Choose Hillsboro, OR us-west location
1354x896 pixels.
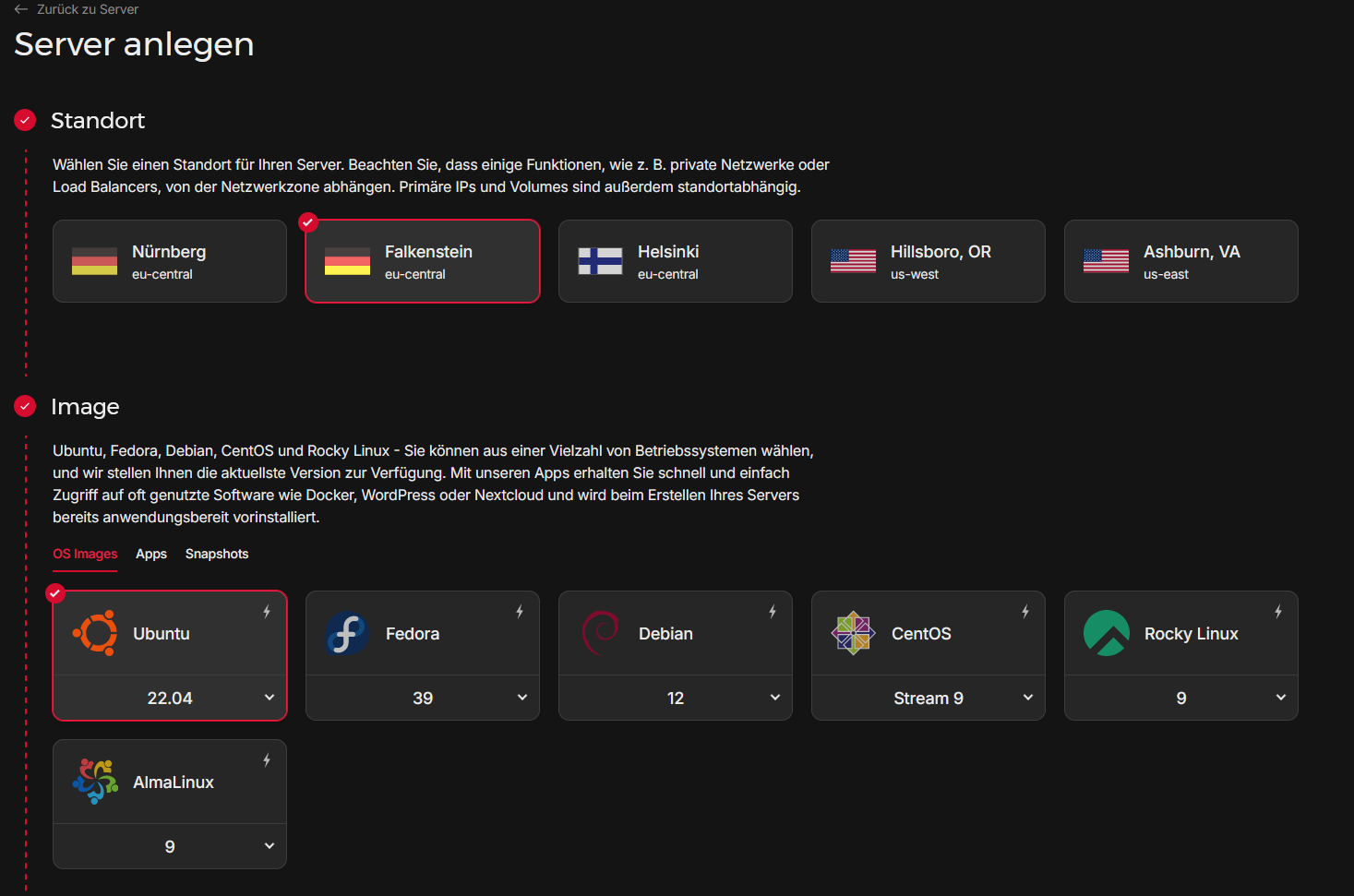(929, 261)
